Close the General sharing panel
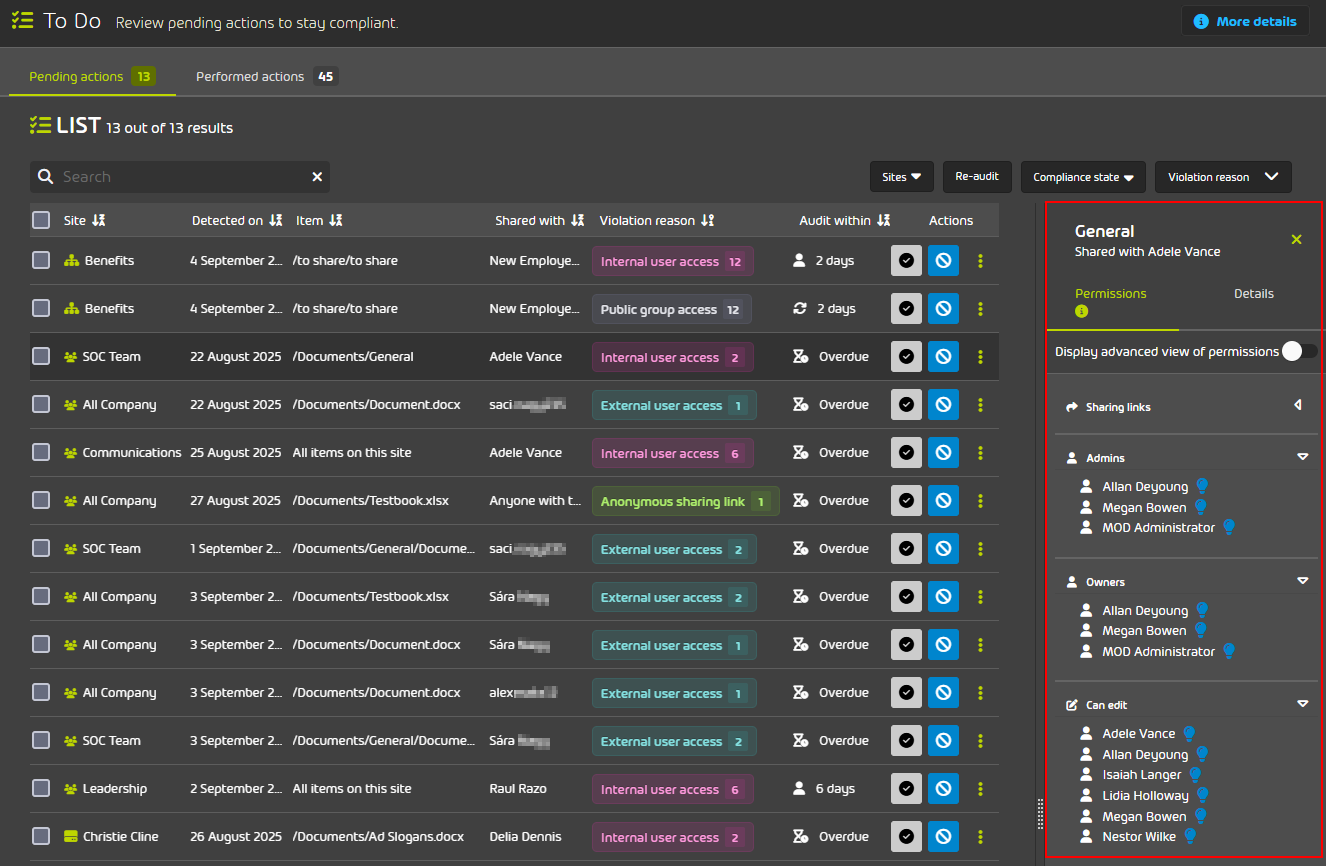The height and width of the screenshot is (866, 1326). click(1296, 240)
